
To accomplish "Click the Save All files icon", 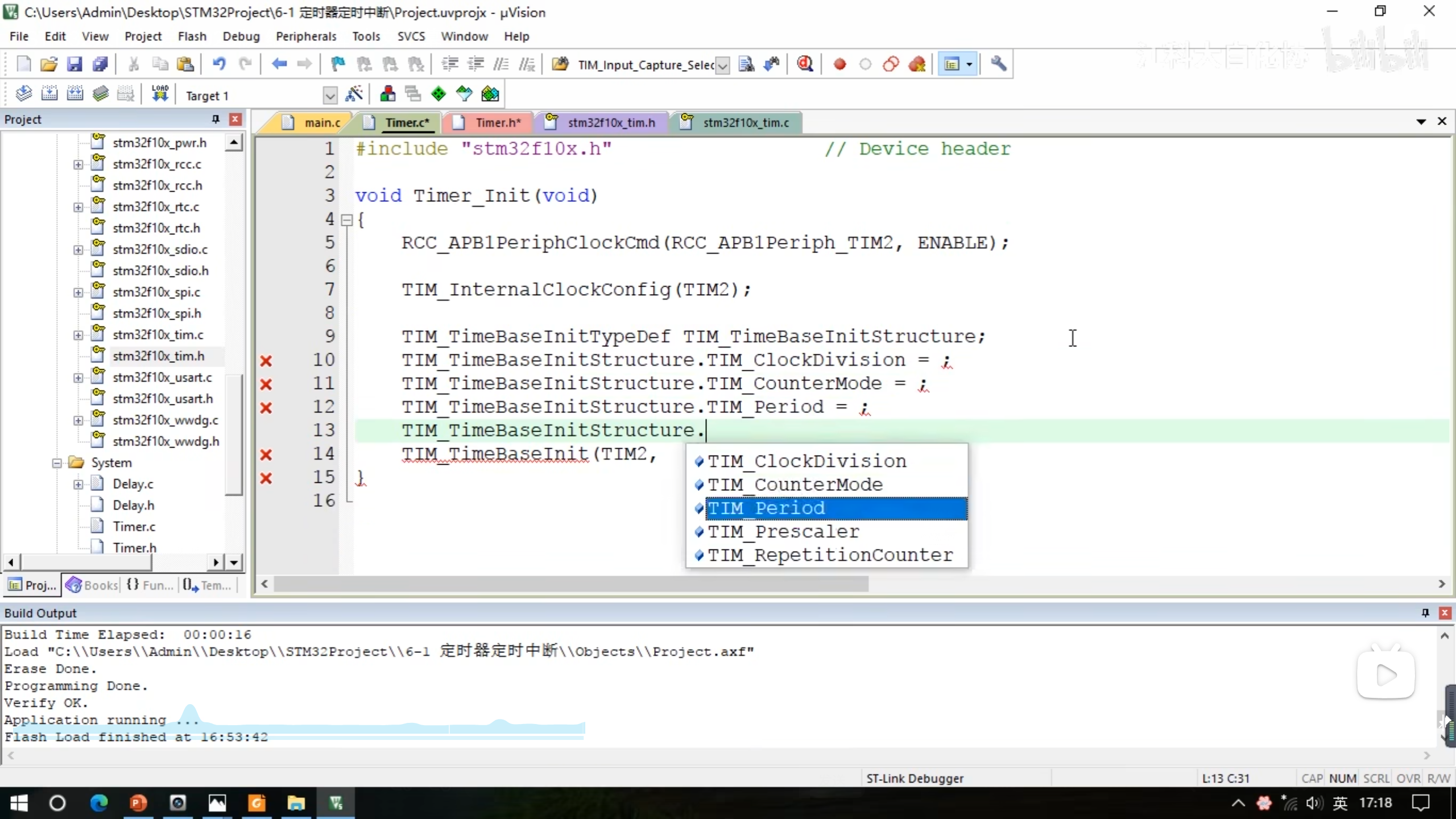I will point(100,64).
